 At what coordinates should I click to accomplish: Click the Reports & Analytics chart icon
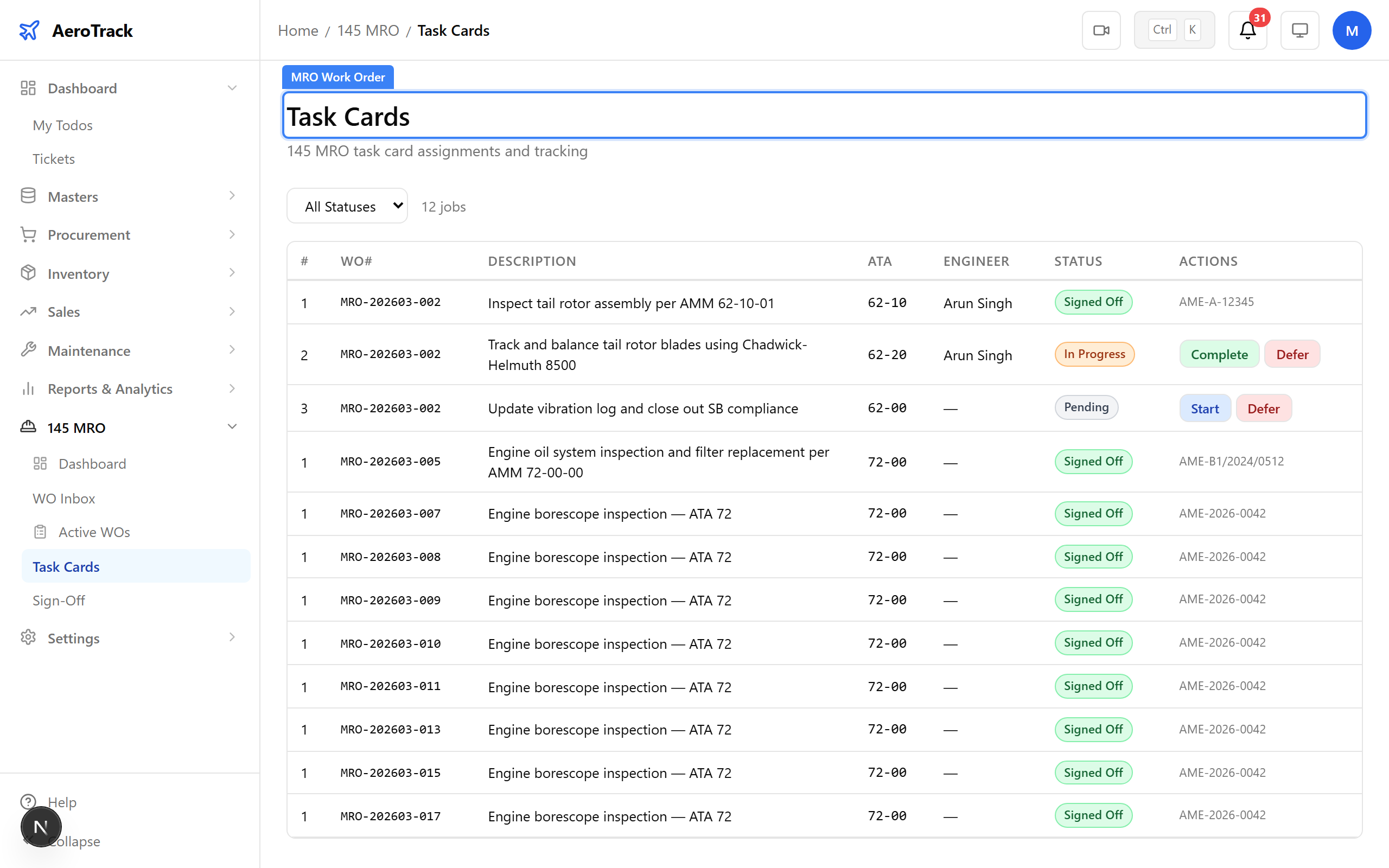(x=28, y=388)
